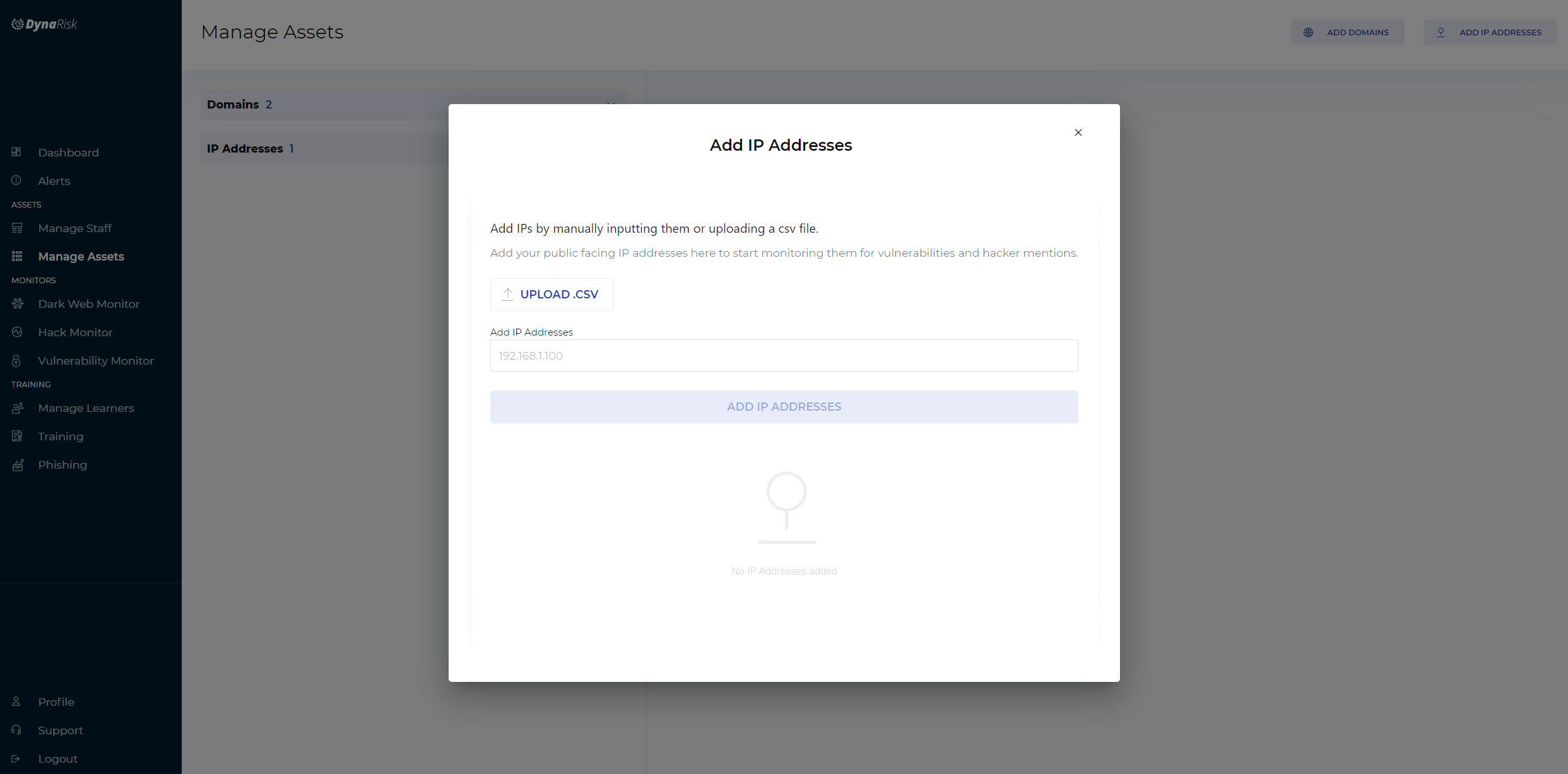This screenshot has width=1568, height=774.
Task: Open Manage Staff menu item
Action: pos(74,228)
